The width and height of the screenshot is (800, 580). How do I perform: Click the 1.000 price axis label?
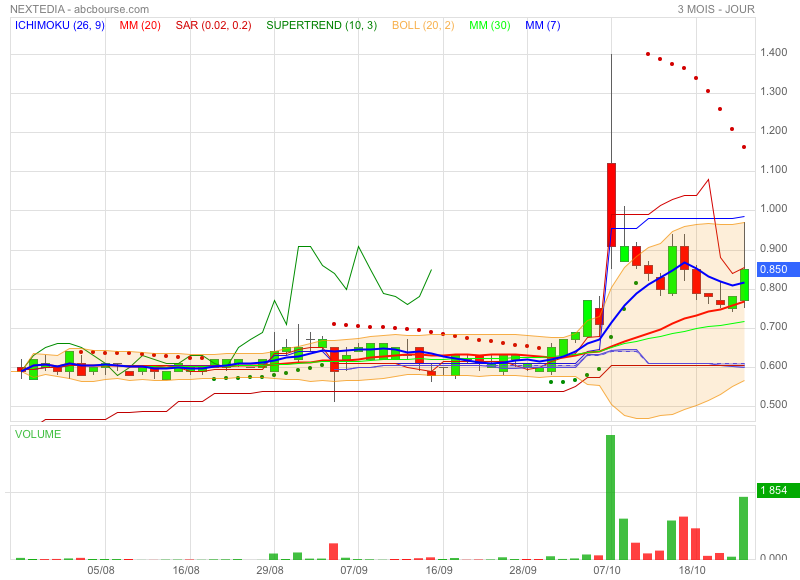[x=773, y=209]
